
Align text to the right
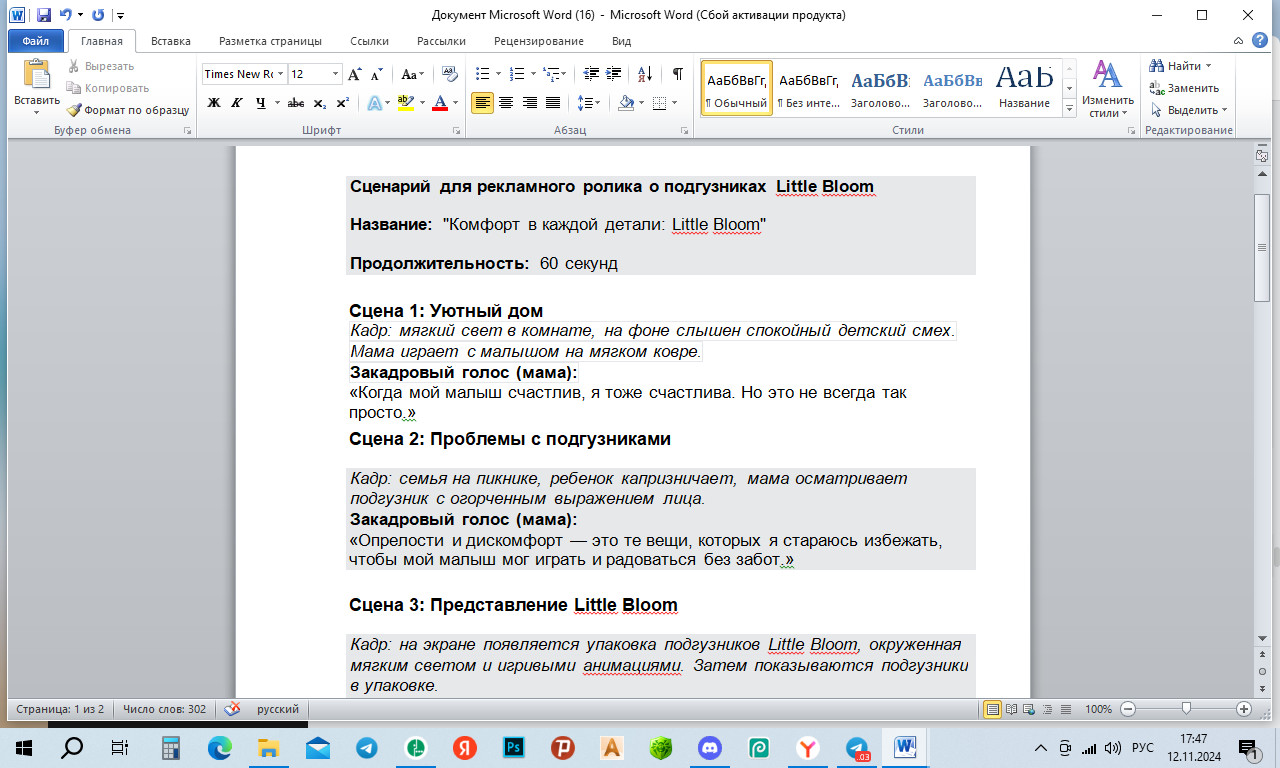click(x=529, y=102)
